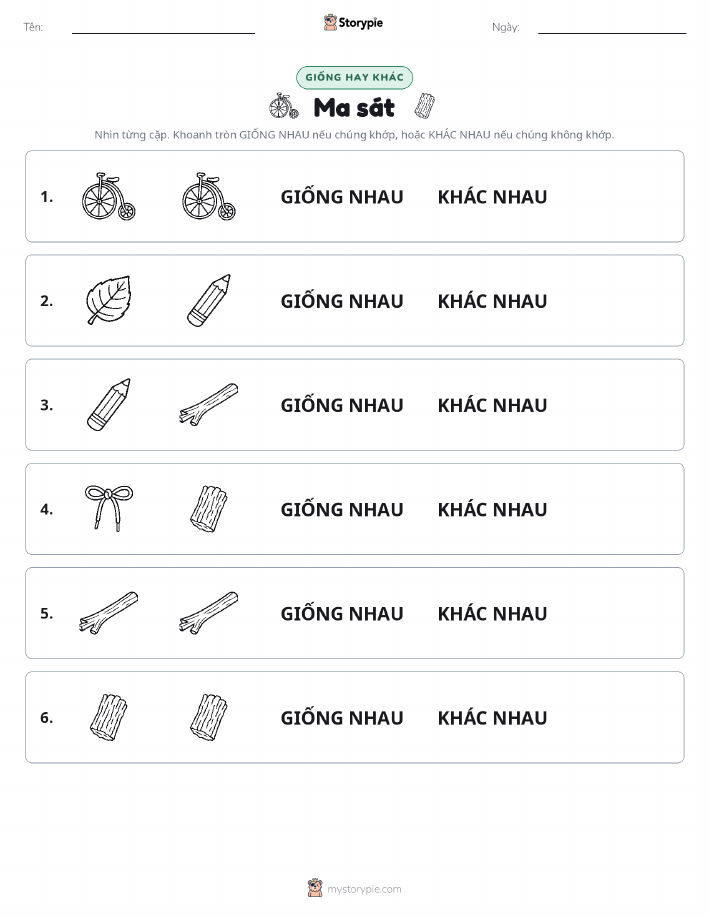Choose GIỐNG NHAU for question 1

(x=342, y=197)
